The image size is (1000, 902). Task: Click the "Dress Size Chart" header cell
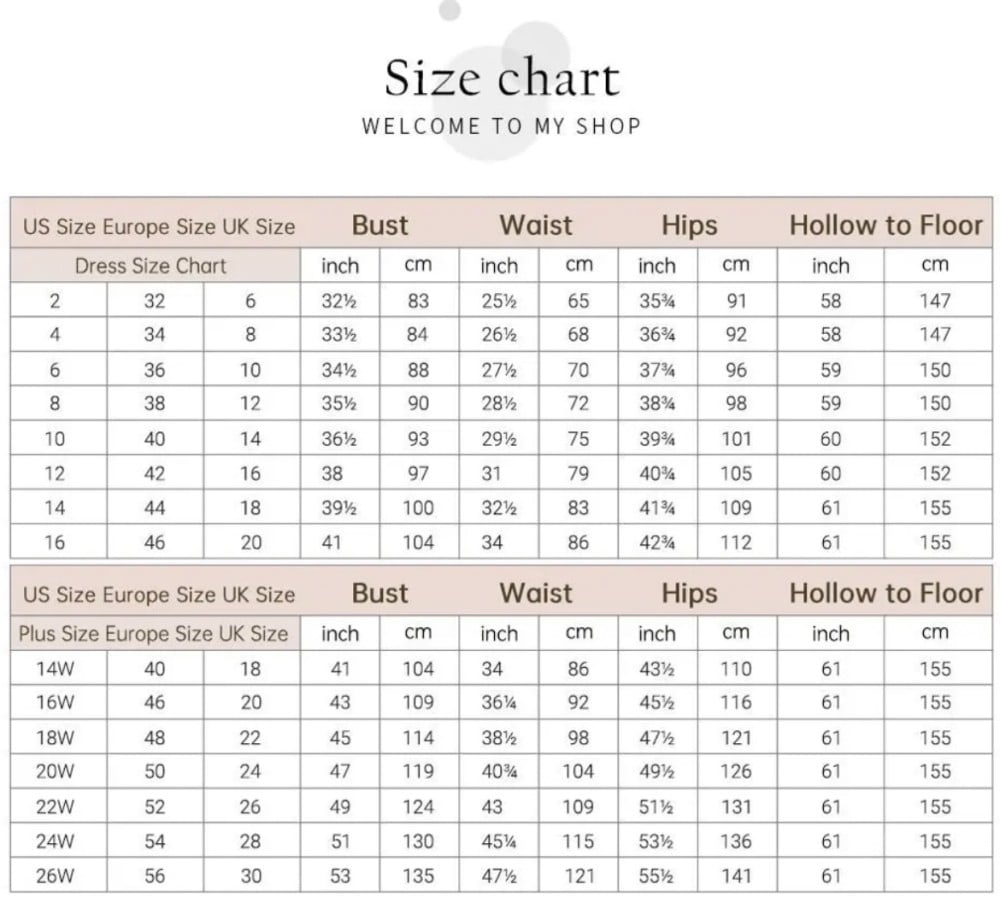coord(151,266)
